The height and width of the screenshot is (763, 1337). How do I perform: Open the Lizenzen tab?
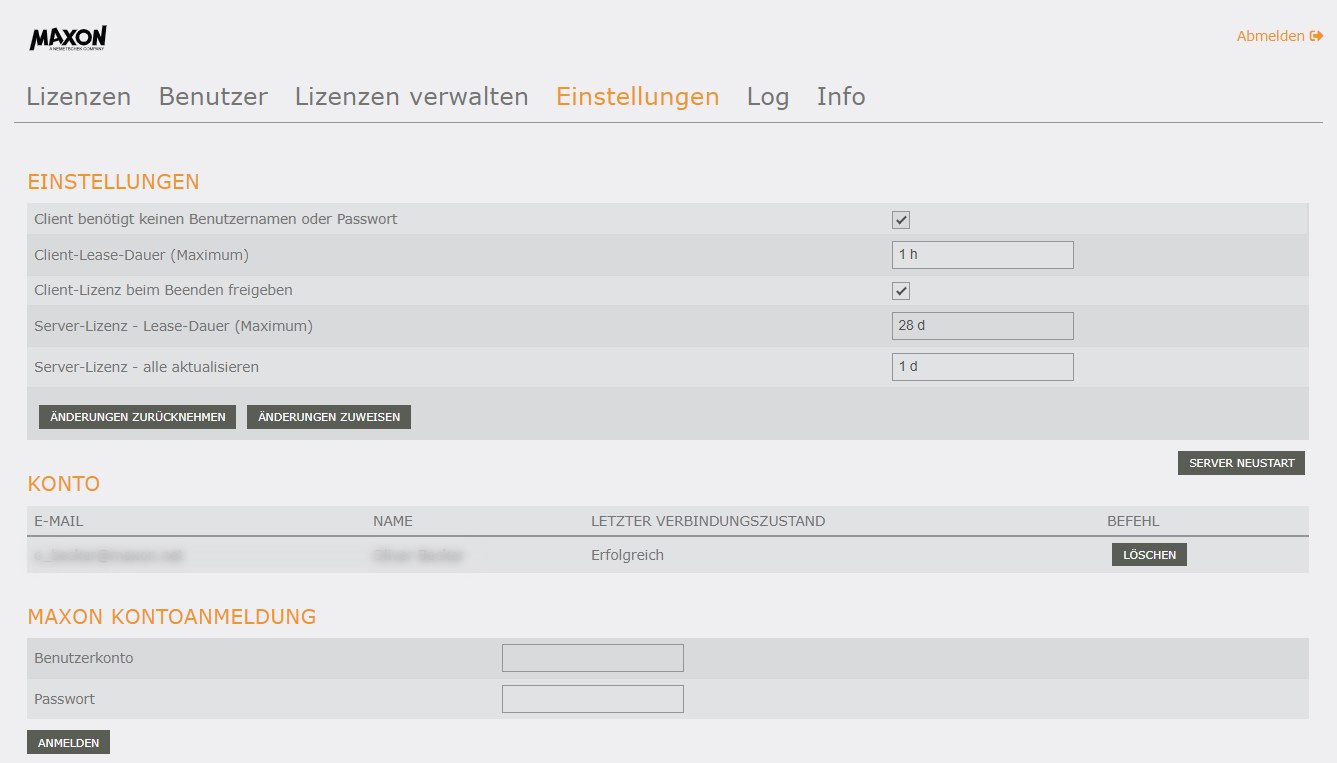[78, 97]
